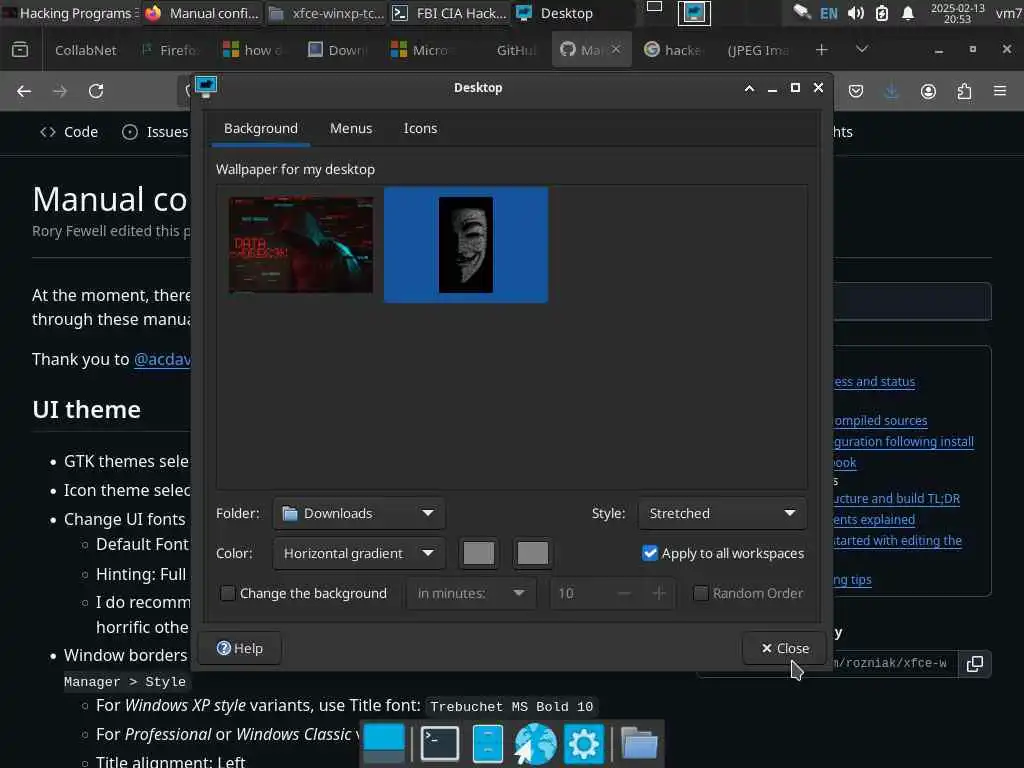This screenshot has width=1024, height=768.
Task: Click the interval value field showing 10
Action: [580, 593]
